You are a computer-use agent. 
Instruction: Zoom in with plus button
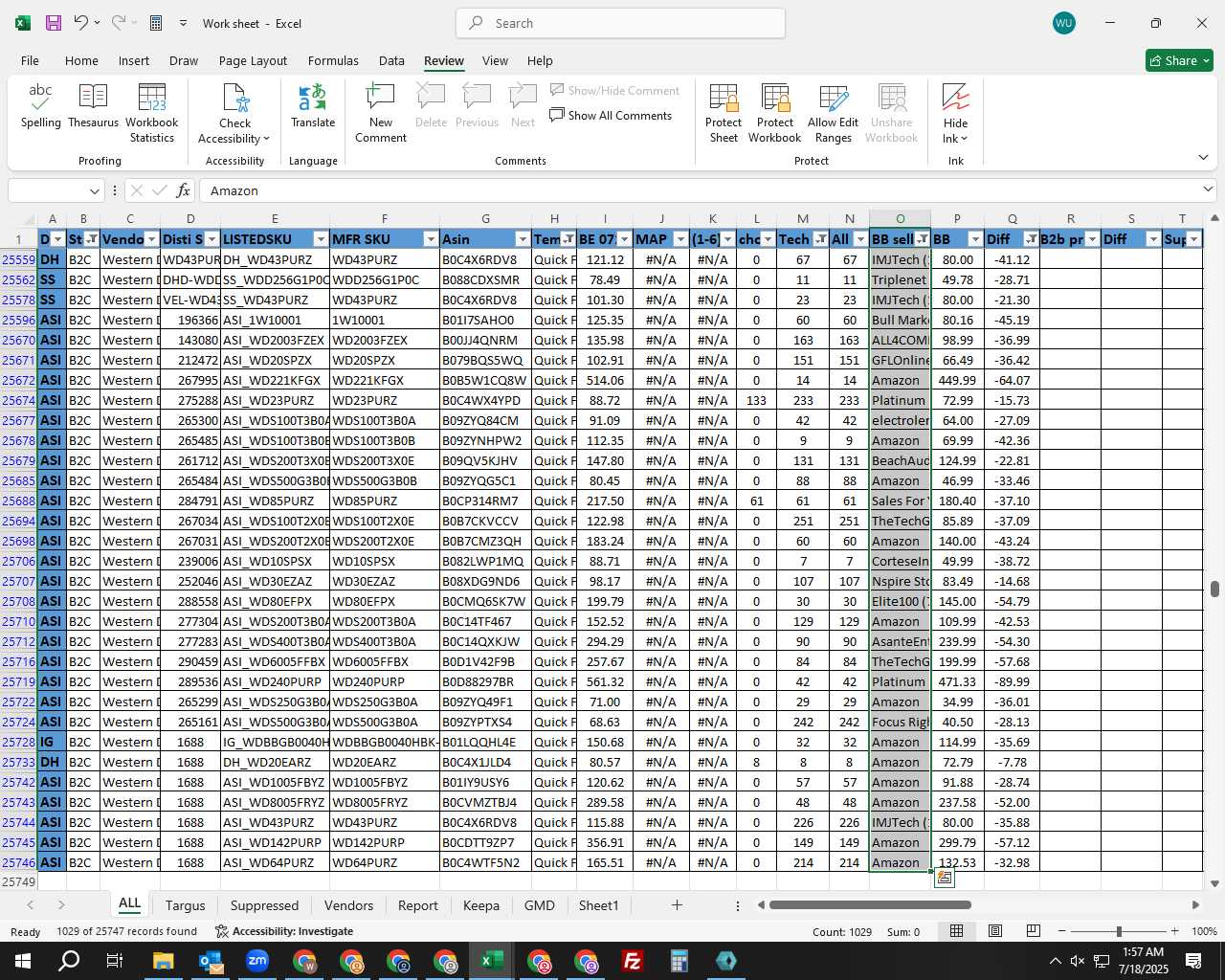1175,931
